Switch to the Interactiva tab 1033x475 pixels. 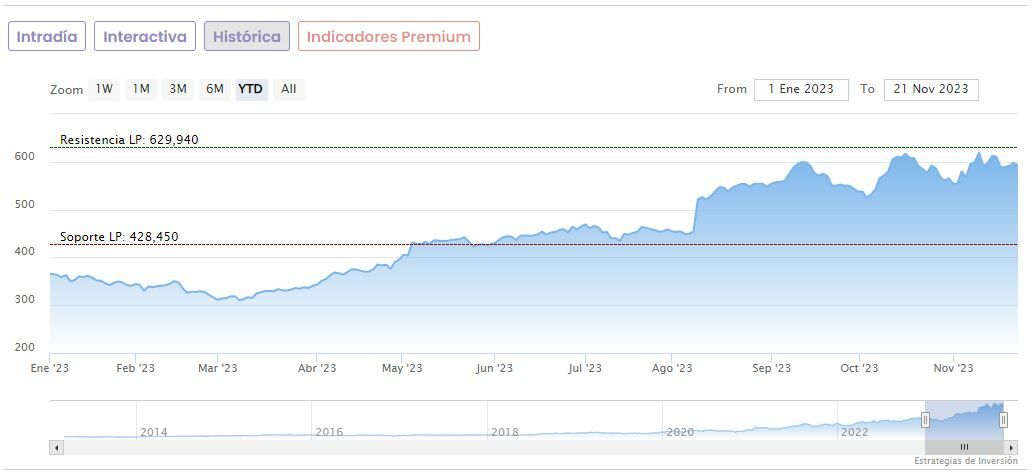tap(145, 37)
